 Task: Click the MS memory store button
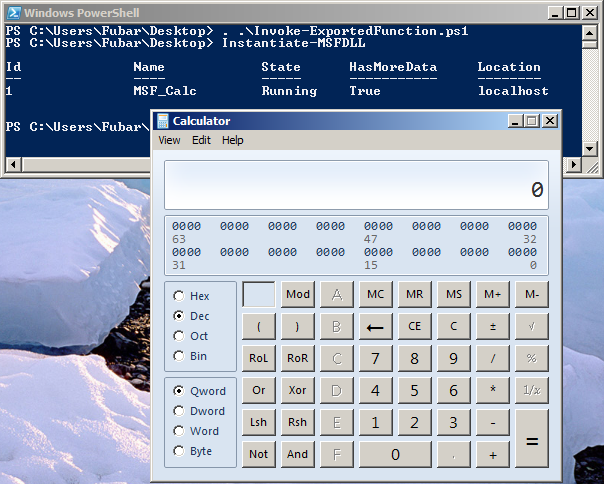tap(454, 294)
